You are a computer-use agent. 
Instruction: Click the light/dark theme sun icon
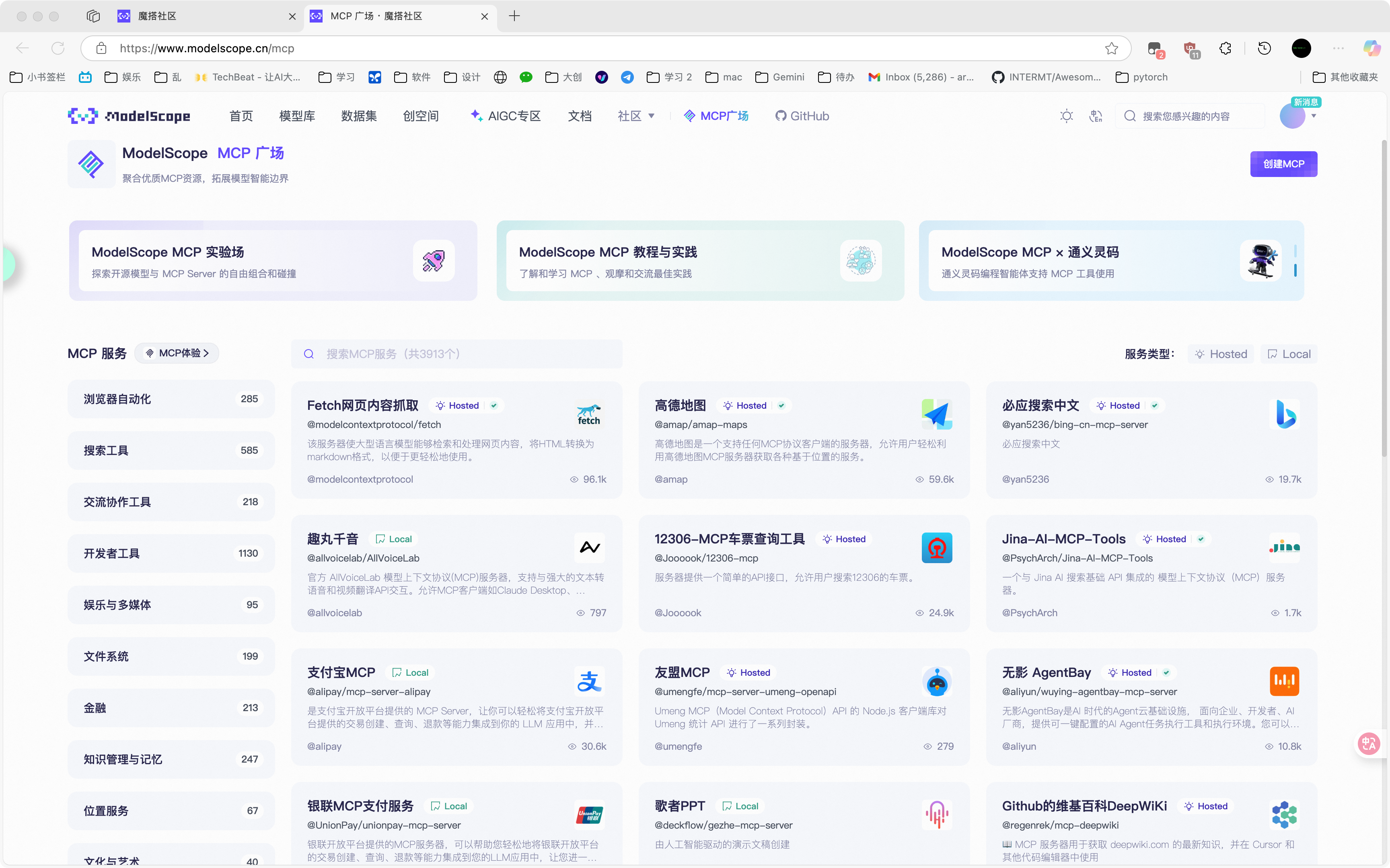pos(1066,116)
